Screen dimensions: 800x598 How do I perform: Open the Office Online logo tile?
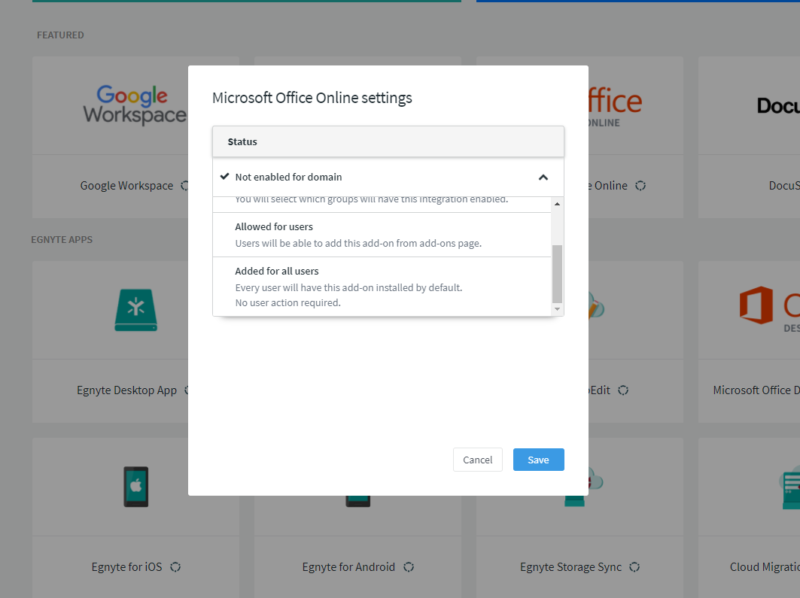pos(610,99)
